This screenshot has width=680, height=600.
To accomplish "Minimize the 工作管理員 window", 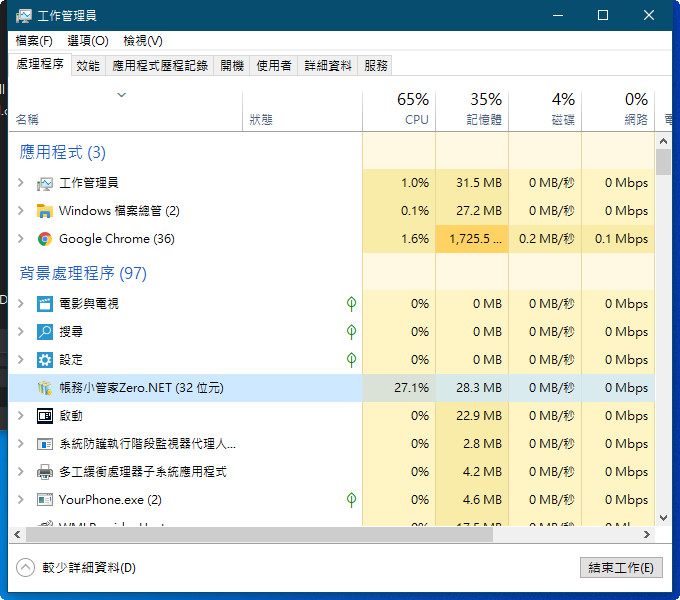I will 558,16.
